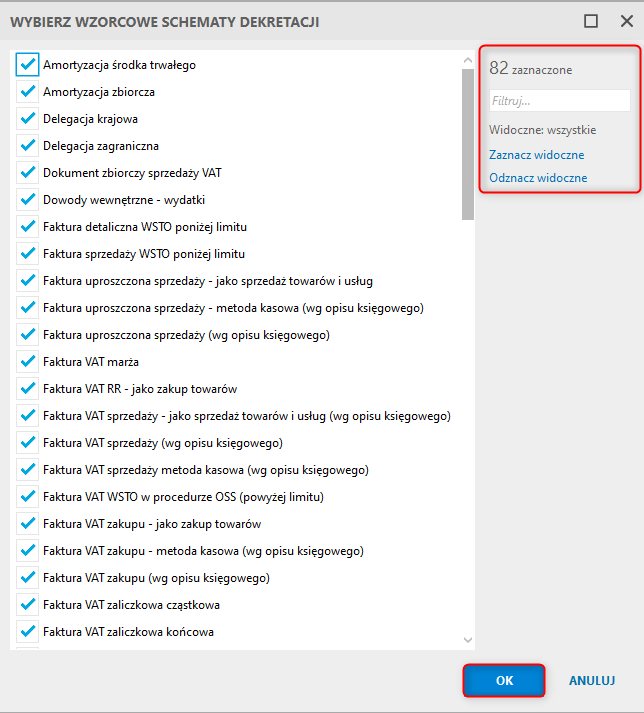Select text Faktura VAT zakupu (wg opisu księgowego)
644x713 pixels.
click(156, 578)
